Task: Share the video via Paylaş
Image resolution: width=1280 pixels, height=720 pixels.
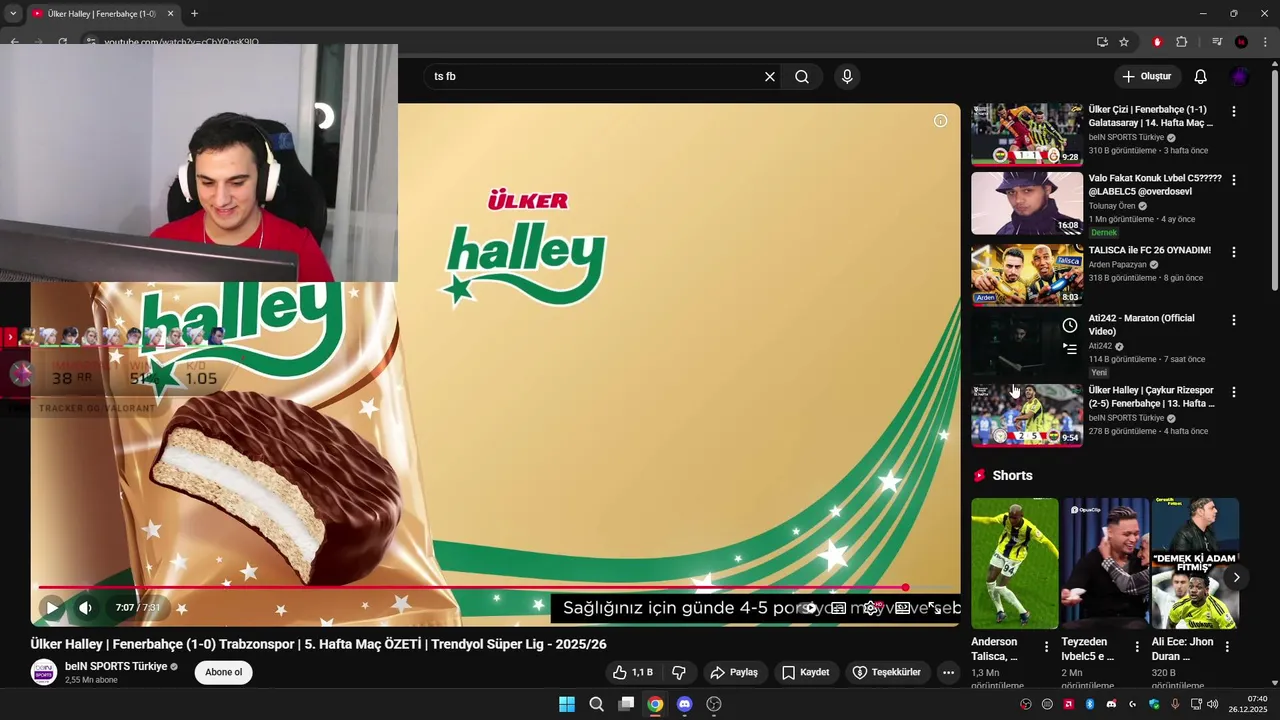Action: [x=734, y=673]
